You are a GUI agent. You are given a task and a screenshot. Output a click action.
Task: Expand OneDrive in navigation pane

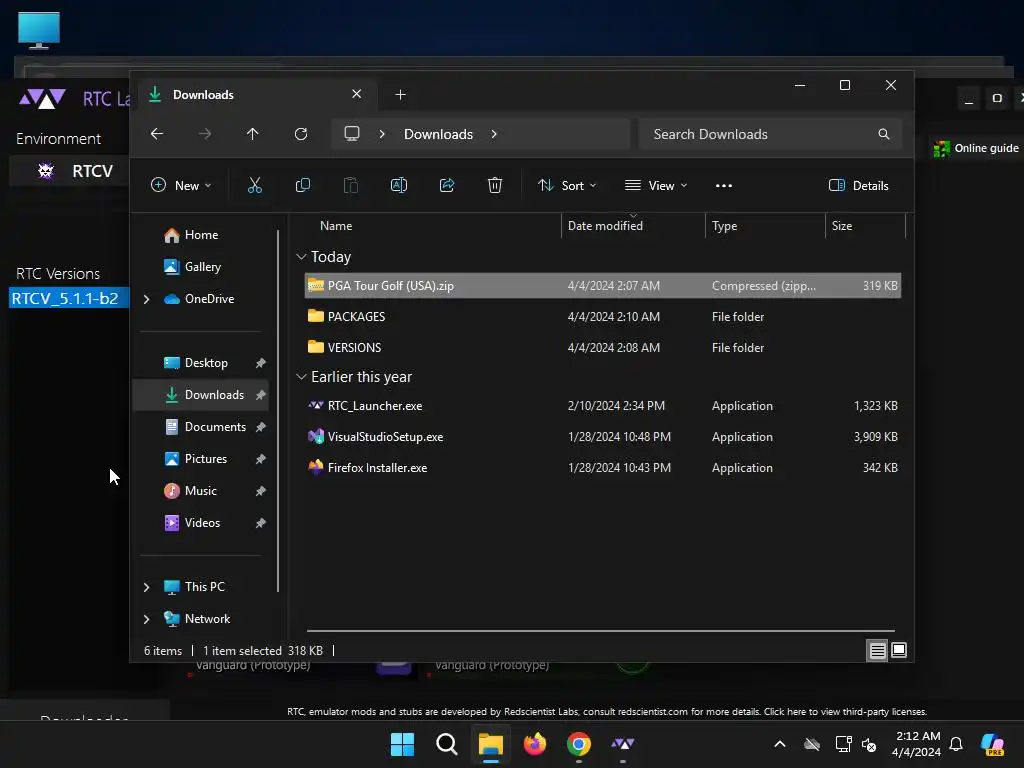(x=146, y=299)
